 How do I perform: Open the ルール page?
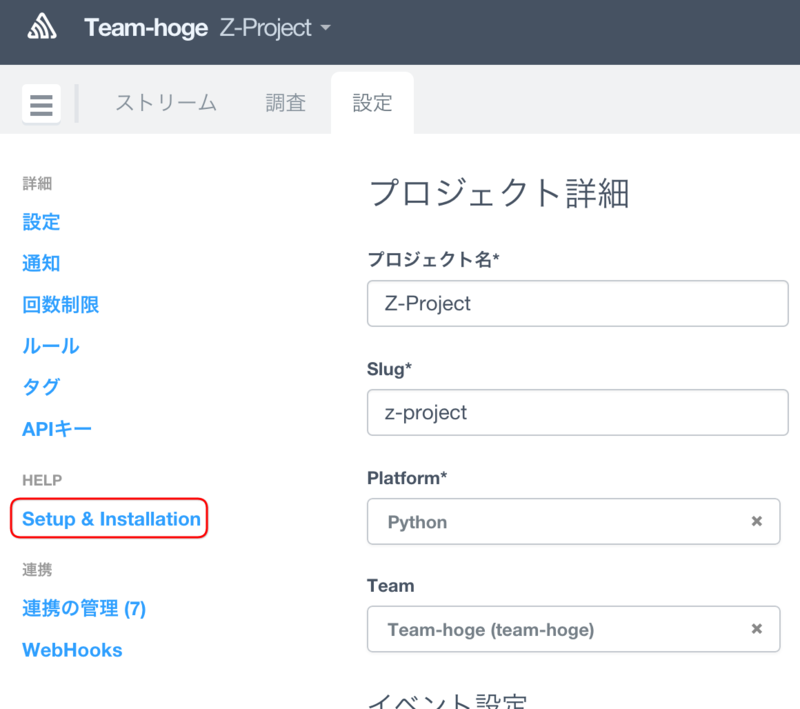[51, 346]
